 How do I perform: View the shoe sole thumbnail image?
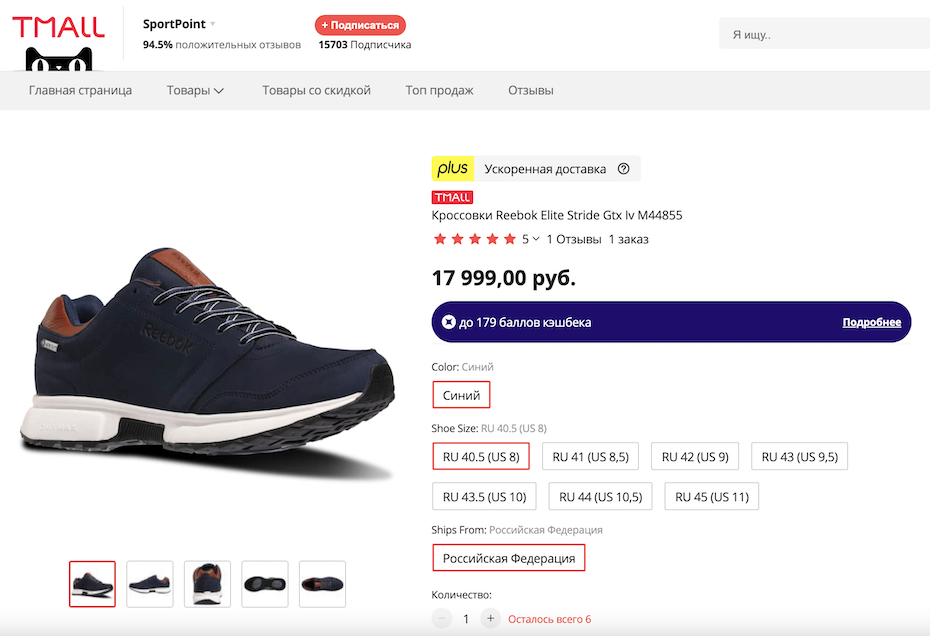265,583
